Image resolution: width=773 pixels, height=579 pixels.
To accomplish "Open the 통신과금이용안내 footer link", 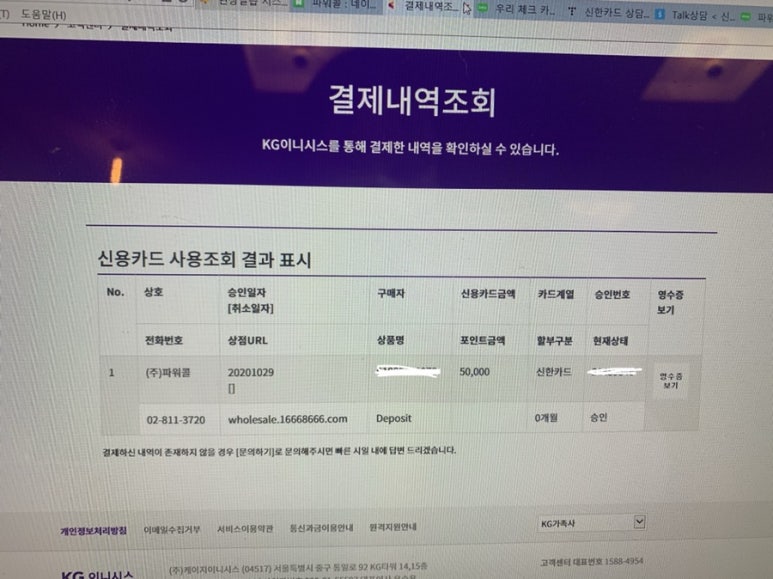I will pyautogui.click(x=321, y=528).
